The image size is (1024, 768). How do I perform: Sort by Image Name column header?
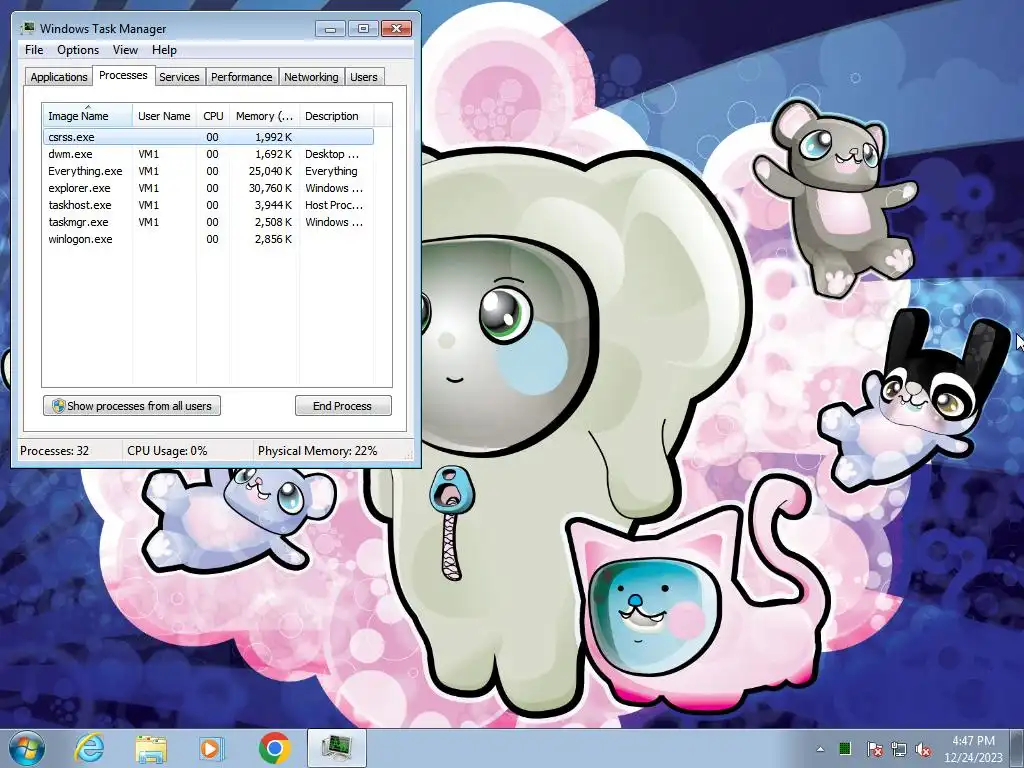[x=88, y=116]
